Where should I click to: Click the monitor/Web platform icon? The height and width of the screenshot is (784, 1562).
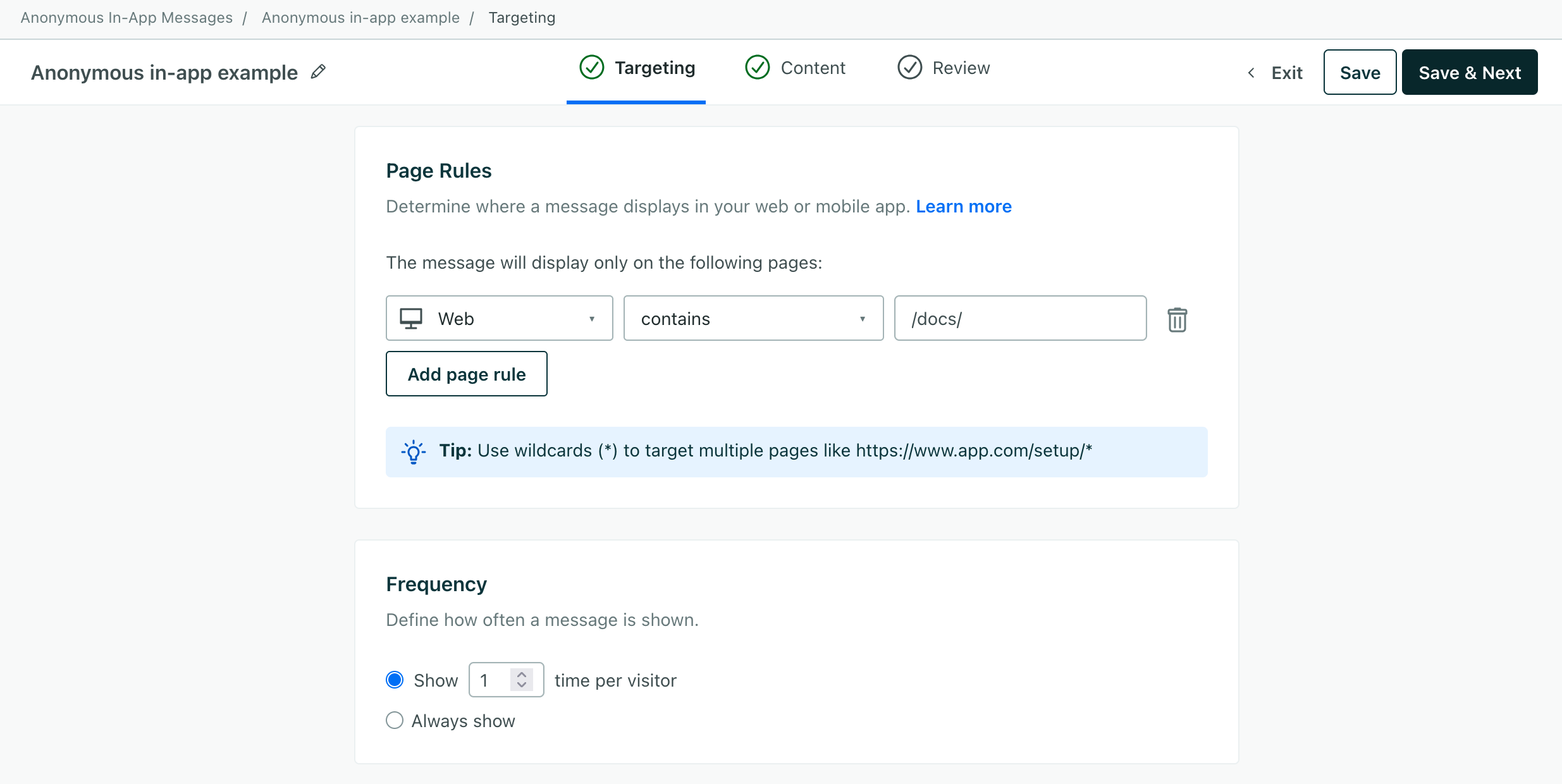click(x=412, y=317)
